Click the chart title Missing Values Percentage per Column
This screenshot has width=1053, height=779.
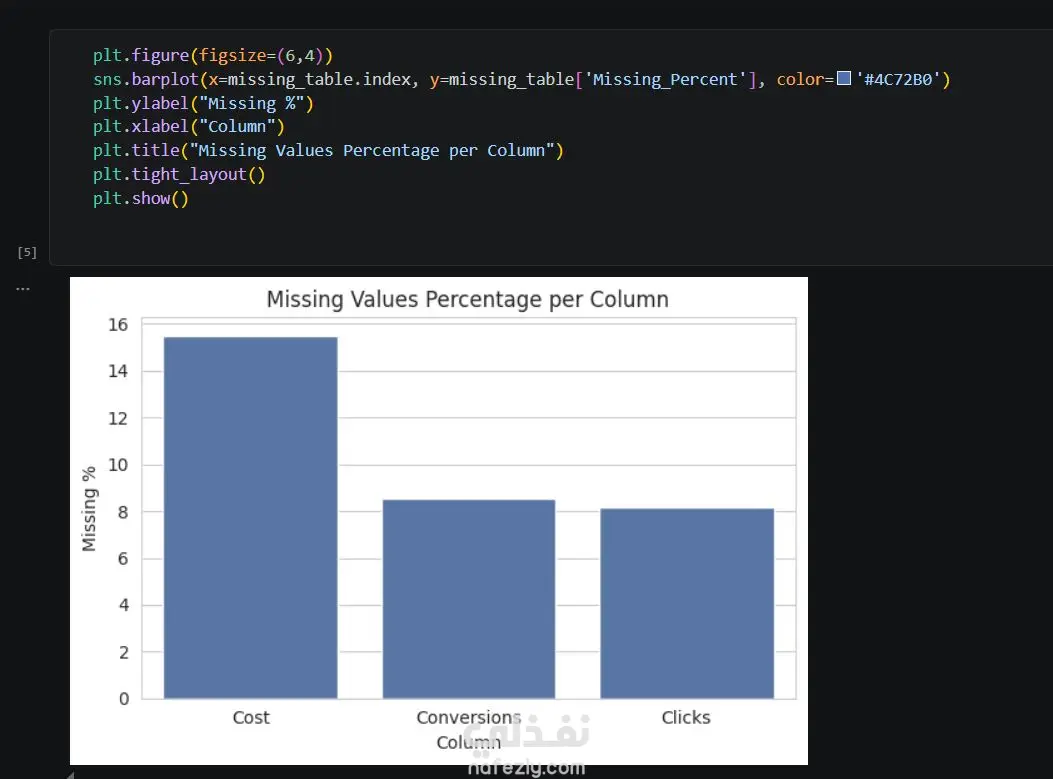point(467,299)
